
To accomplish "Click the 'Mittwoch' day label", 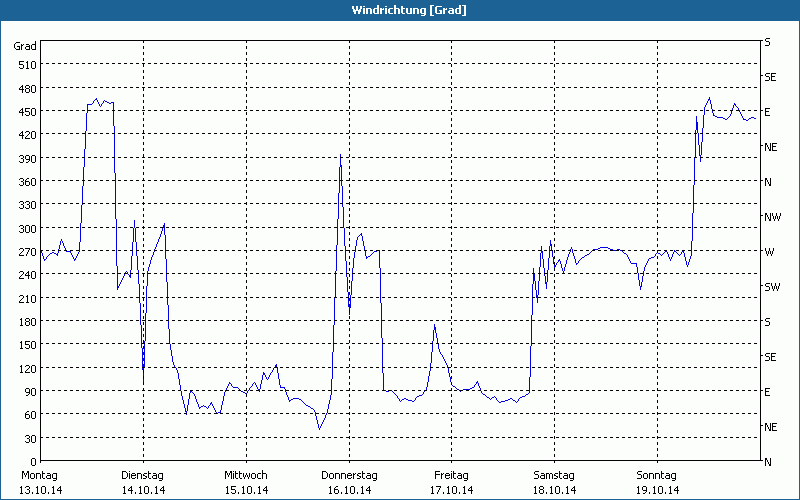I will [x=245, y=476].
